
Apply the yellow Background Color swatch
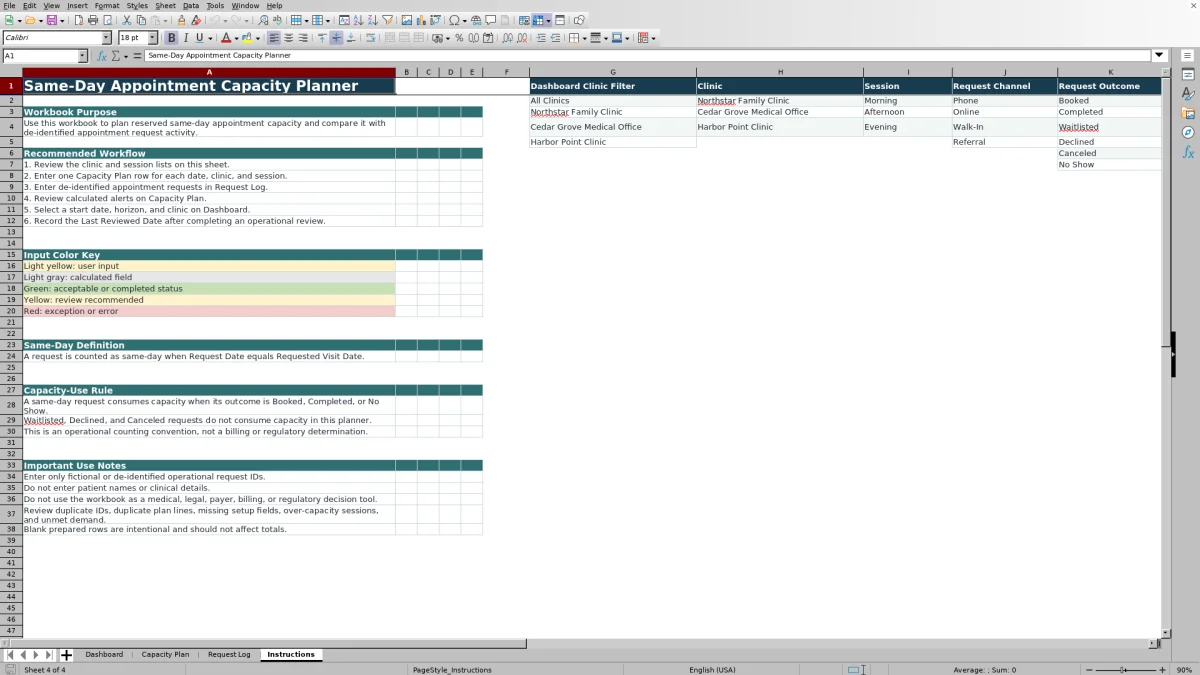click(247, 38)
